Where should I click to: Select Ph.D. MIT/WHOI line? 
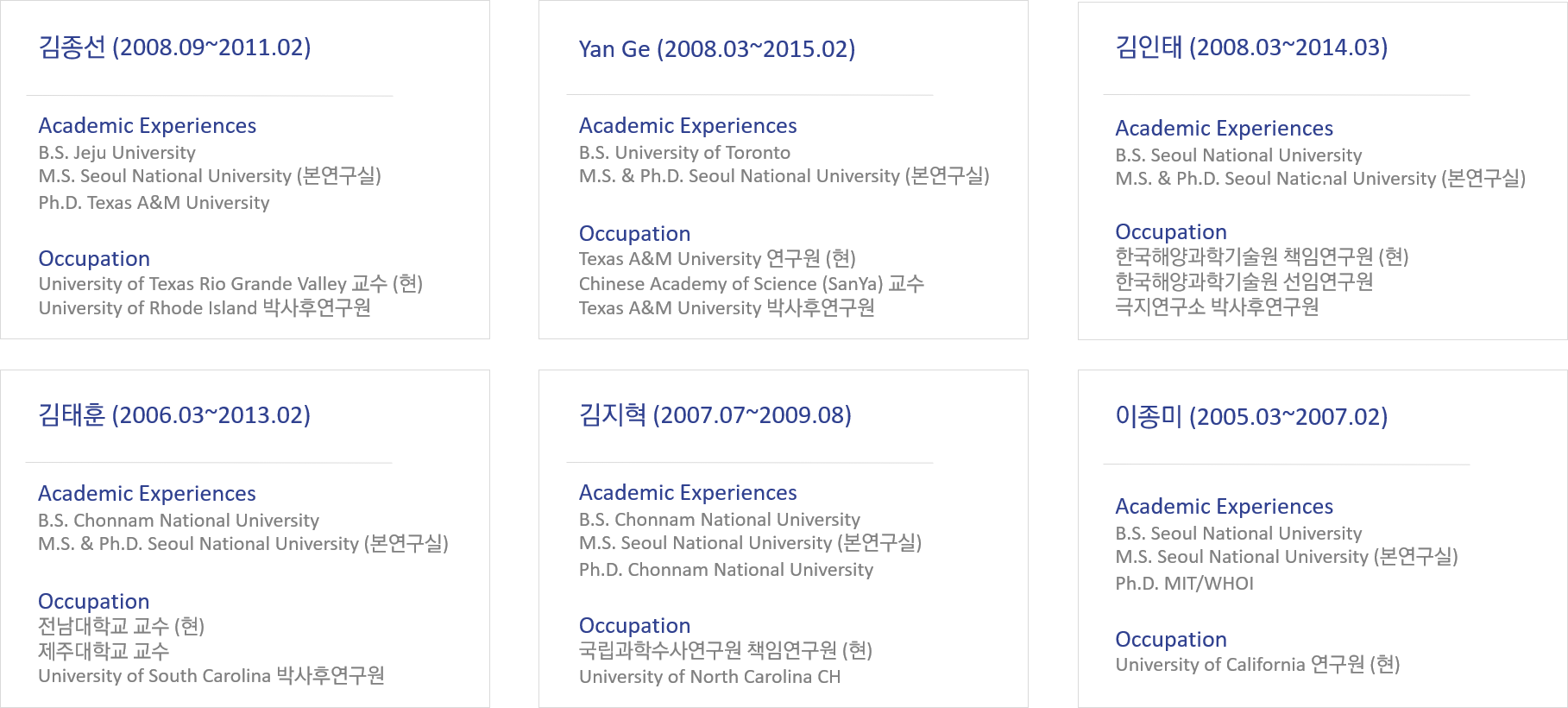coord(1184,584)
